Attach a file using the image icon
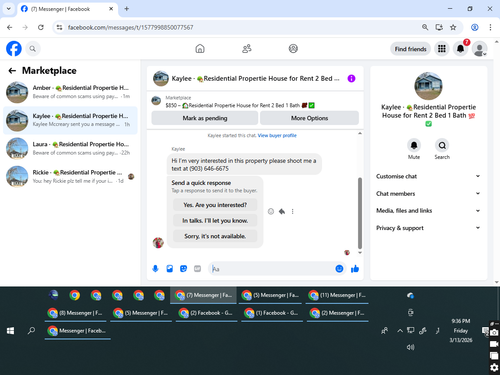Viewport: 500px width, 375px height. coord(170,269)
